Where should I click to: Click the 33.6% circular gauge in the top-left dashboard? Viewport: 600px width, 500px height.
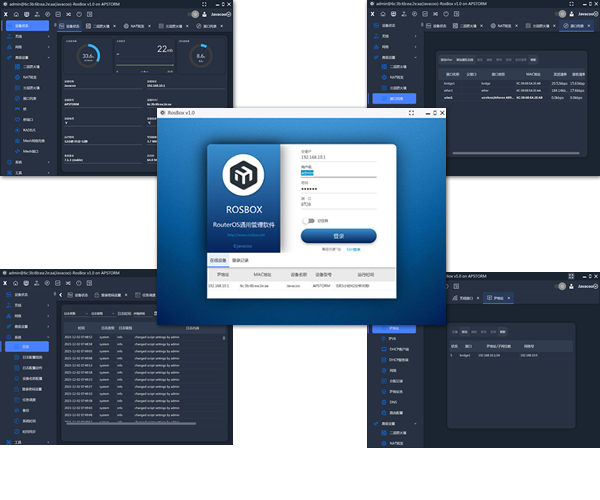pyautogui.click(x=88, y=56)
